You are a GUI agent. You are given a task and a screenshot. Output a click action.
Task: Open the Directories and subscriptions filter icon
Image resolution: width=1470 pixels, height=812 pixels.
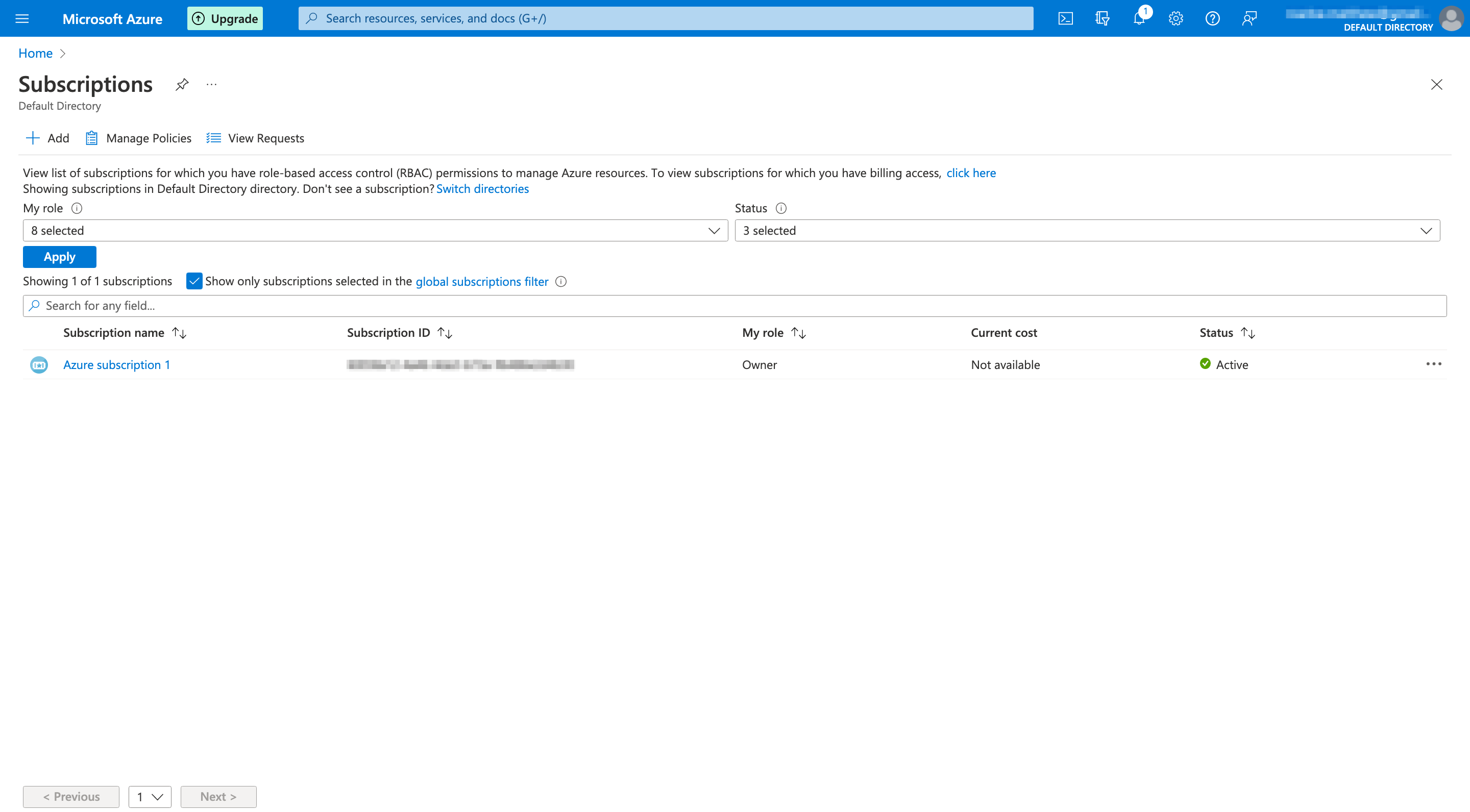coord(1102,18)
